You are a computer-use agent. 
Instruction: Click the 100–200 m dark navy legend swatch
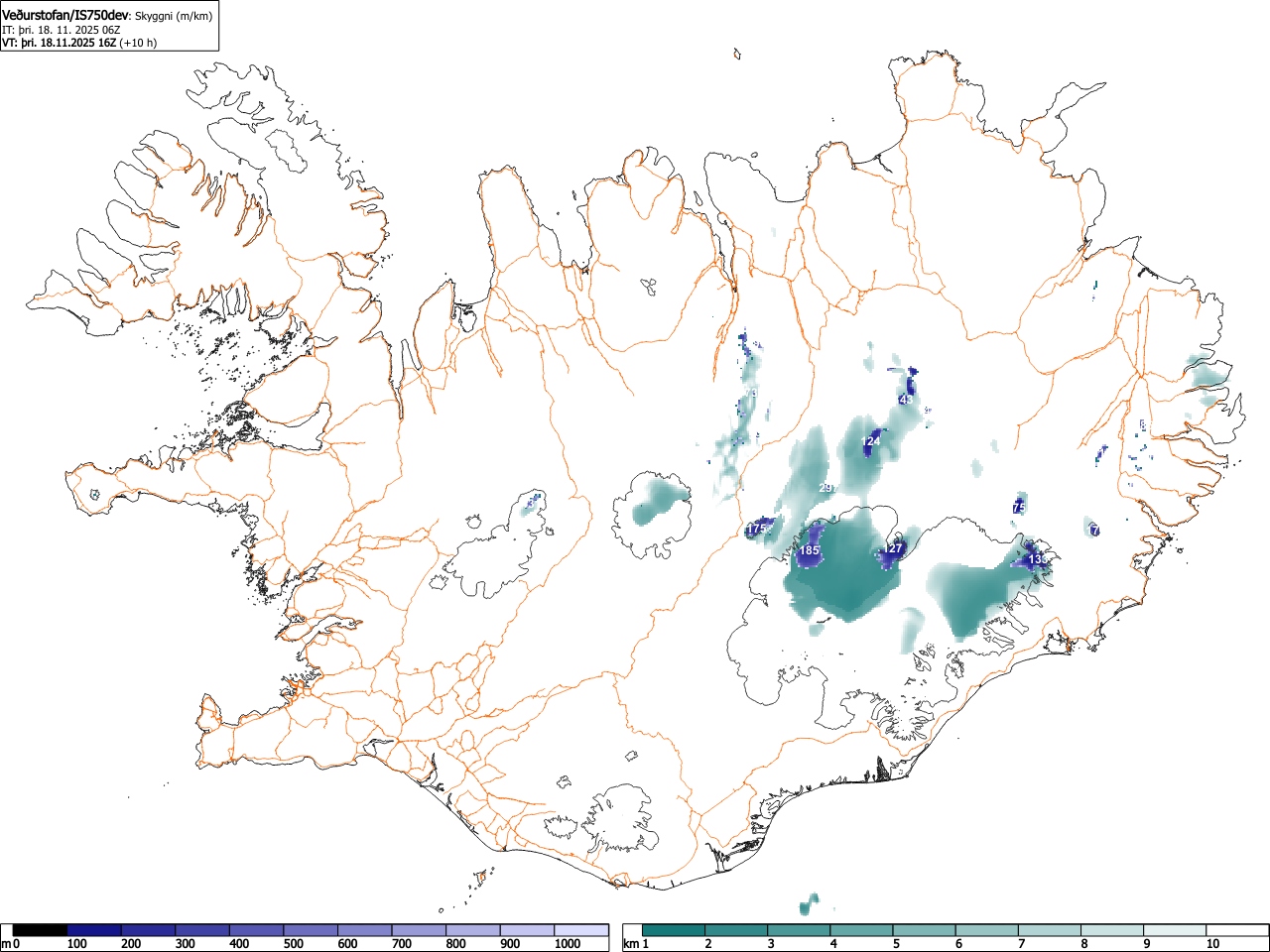click(x=94, y=930)
